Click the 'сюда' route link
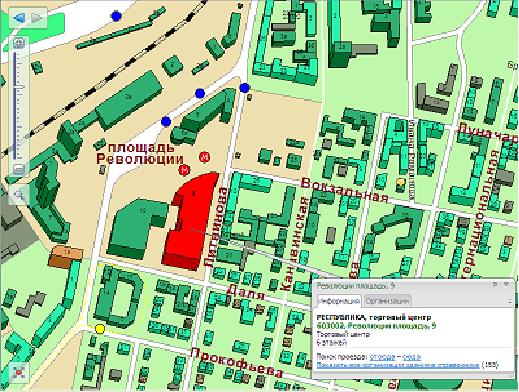519x392 pixels. point(411,357)
